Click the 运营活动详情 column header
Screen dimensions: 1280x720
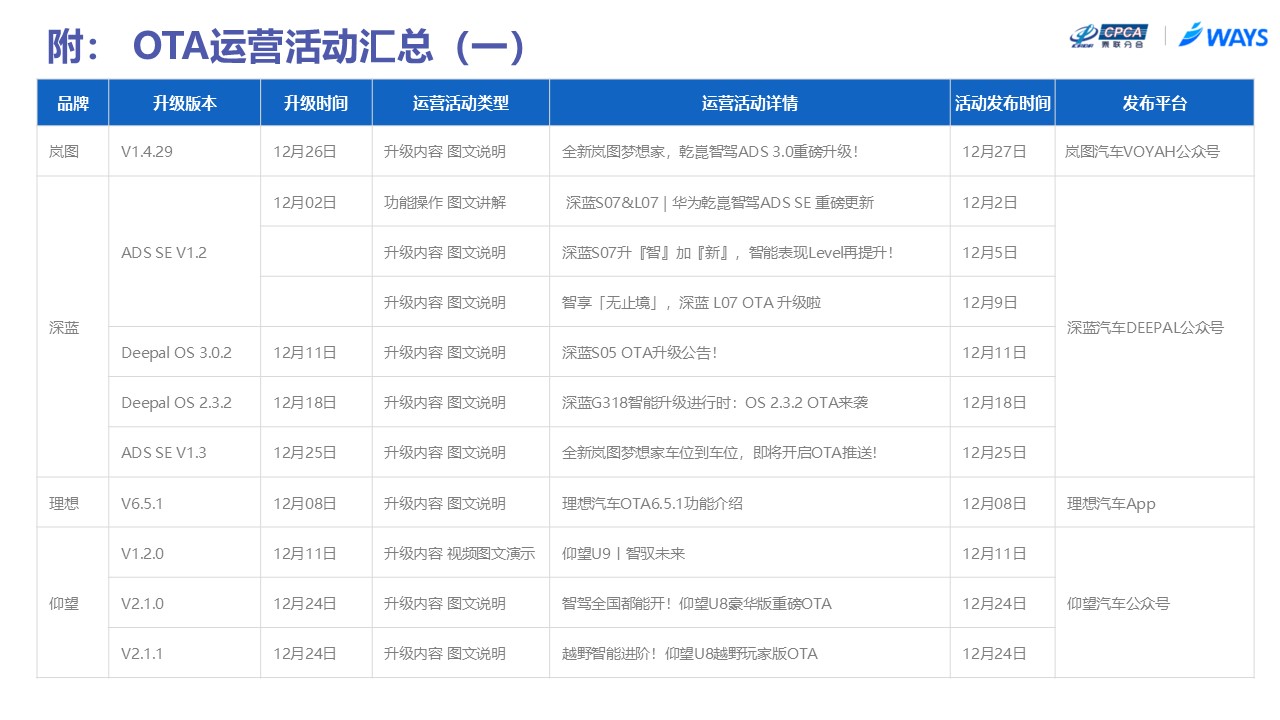pos(750,102)
